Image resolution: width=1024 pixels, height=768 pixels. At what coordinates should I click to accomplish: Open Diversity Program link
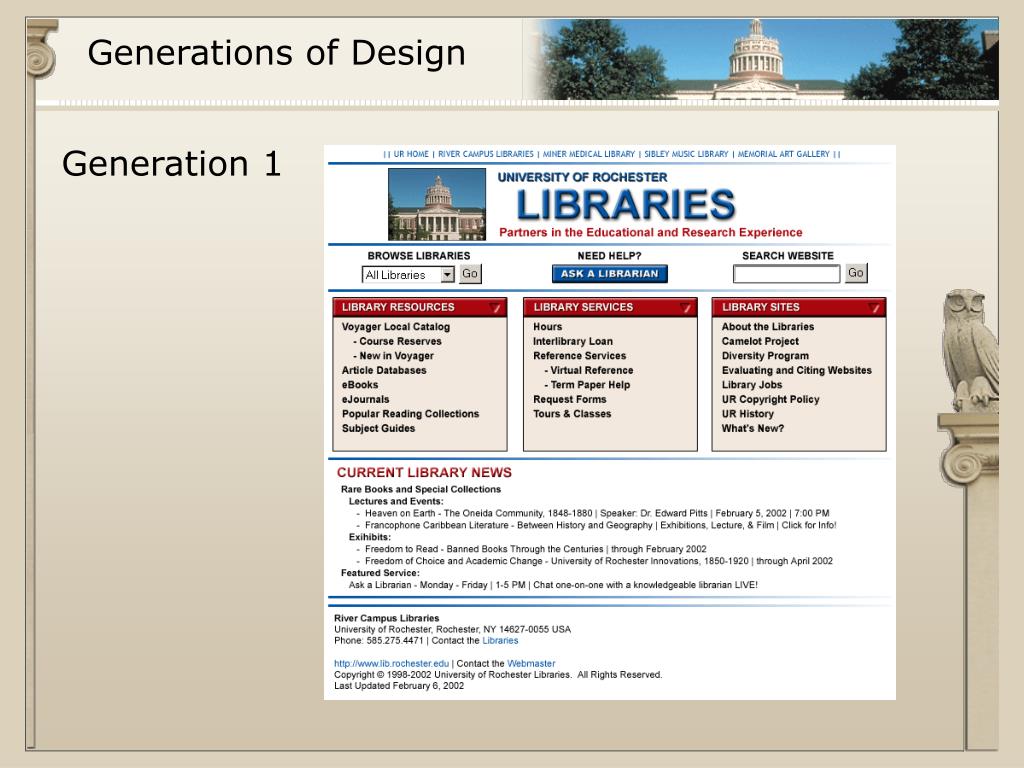pyautogui.click(x=765, y=356)
